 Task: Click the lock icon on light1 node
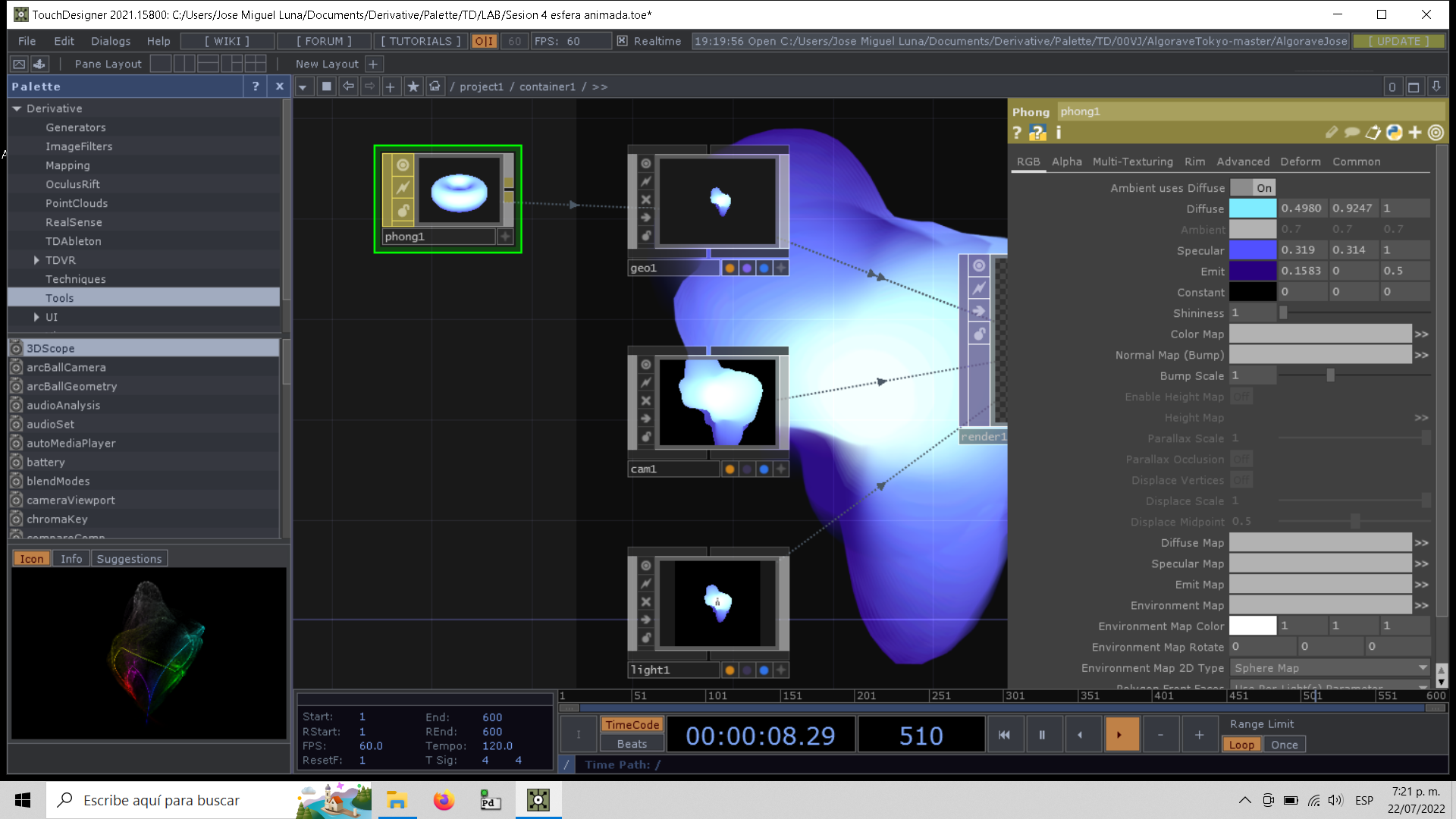tap(645, 638)
